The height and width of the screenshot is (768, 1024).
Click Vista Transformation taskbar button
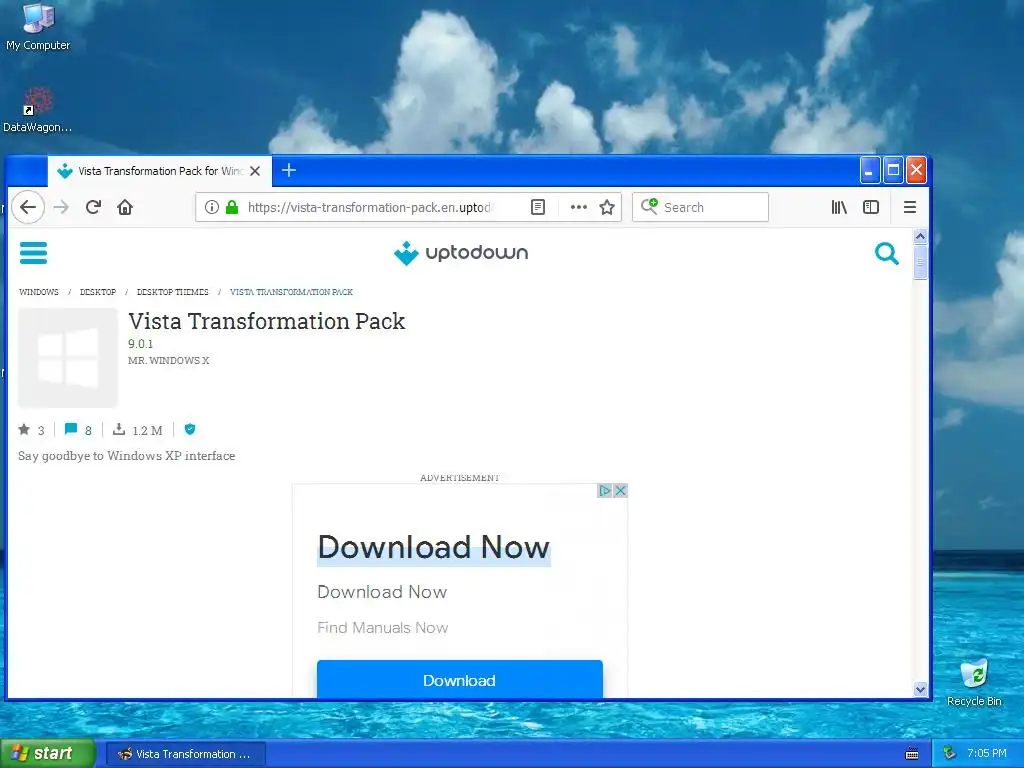(x=185, y=754)
